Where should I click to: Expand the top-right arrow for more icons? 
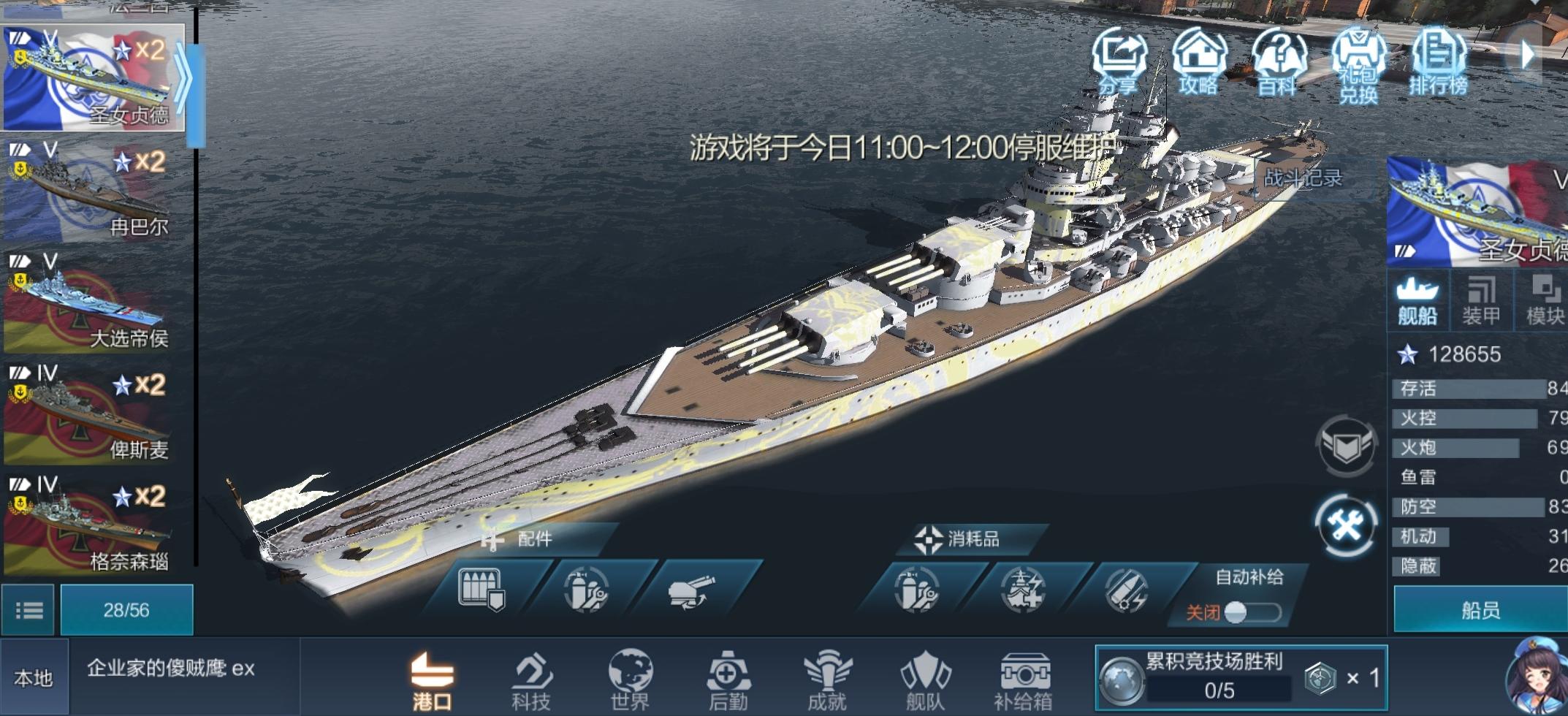(x=1527, y=55)
